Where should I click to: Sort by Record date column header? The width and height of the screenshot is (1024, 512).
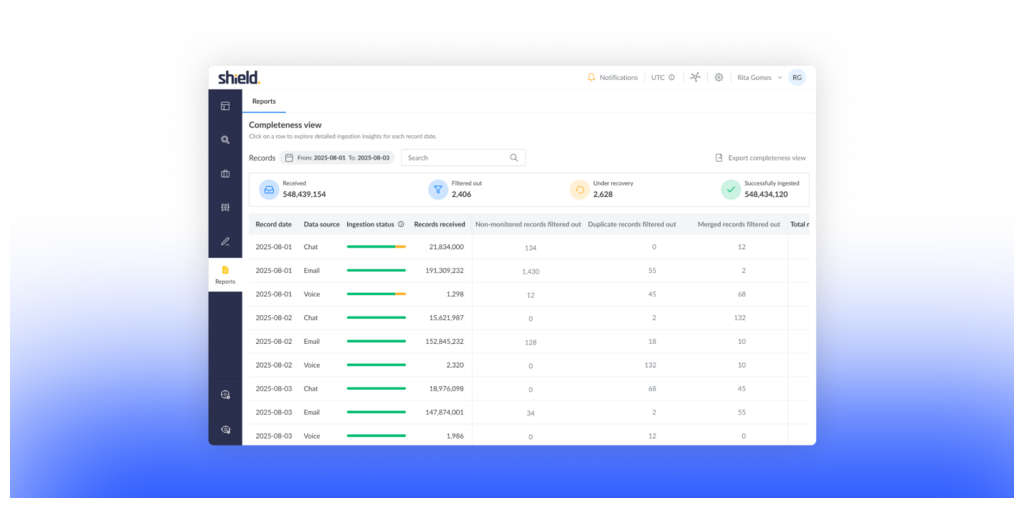pos(274,225)
